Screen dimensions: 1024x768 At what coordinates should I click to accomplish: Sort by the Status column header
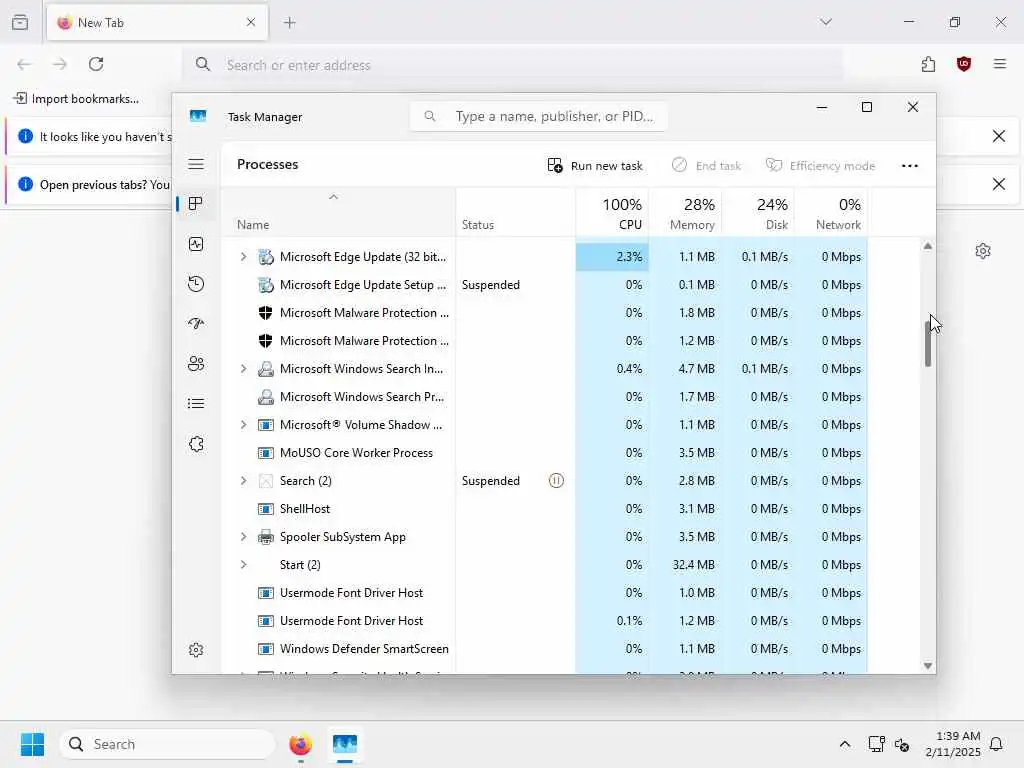(515, 214)
